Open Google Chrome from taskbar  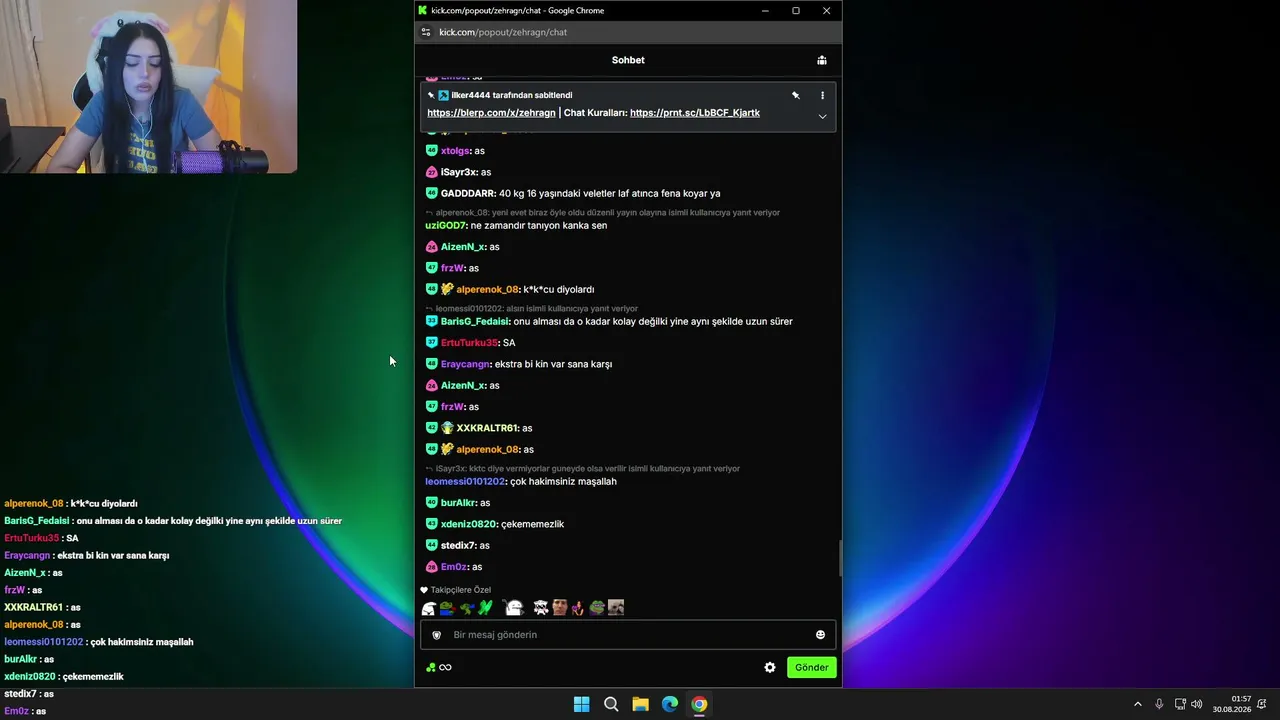pyautogui.click(x=699, y=704)
